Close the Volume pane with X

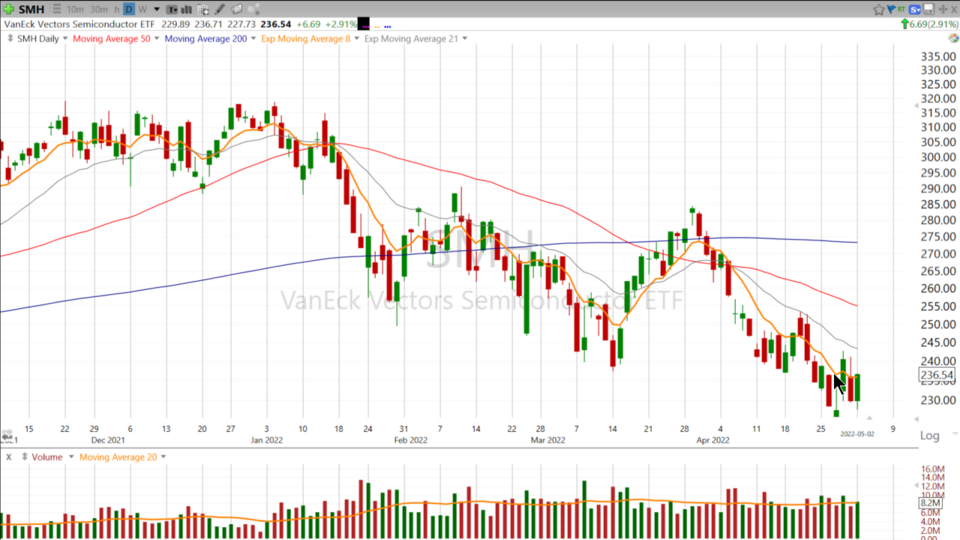click(8, 457)
